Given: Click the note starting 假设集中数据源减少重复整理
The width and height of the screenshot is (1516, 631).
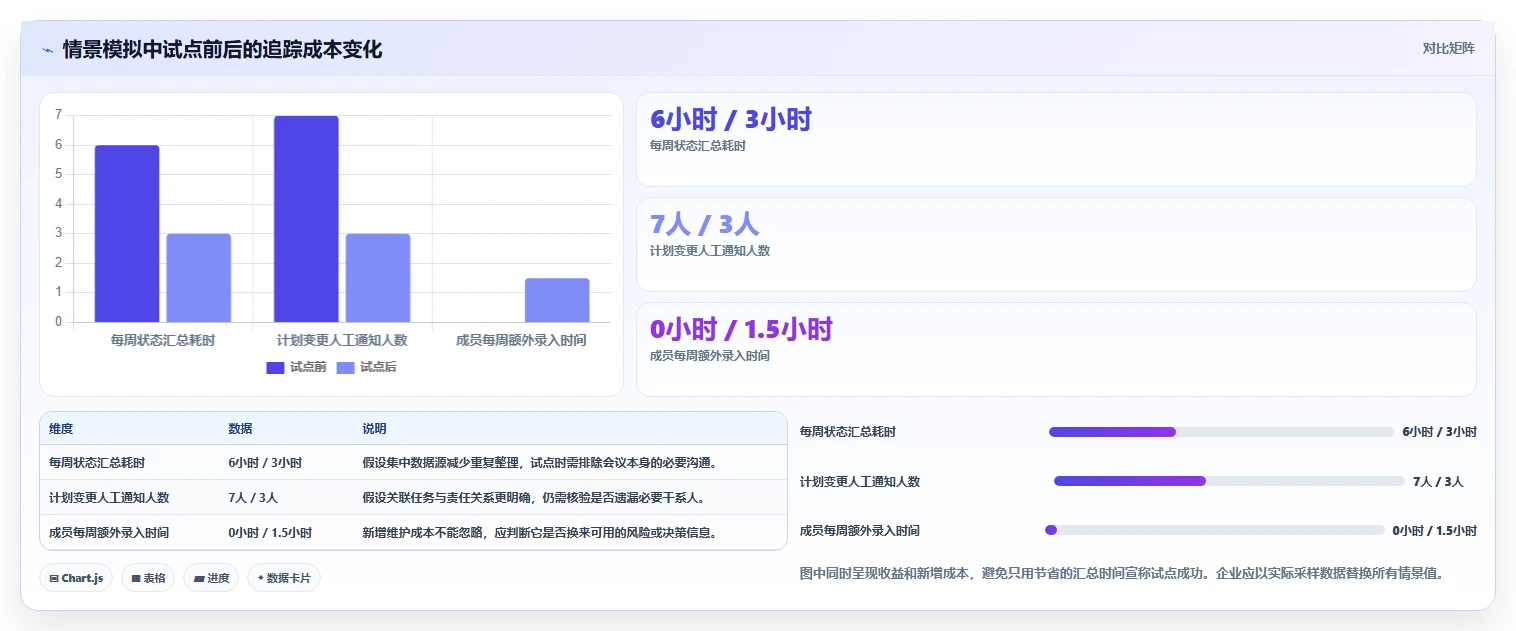Looking at the screenshot, I should pyautogui.click(x=540, y=463).
